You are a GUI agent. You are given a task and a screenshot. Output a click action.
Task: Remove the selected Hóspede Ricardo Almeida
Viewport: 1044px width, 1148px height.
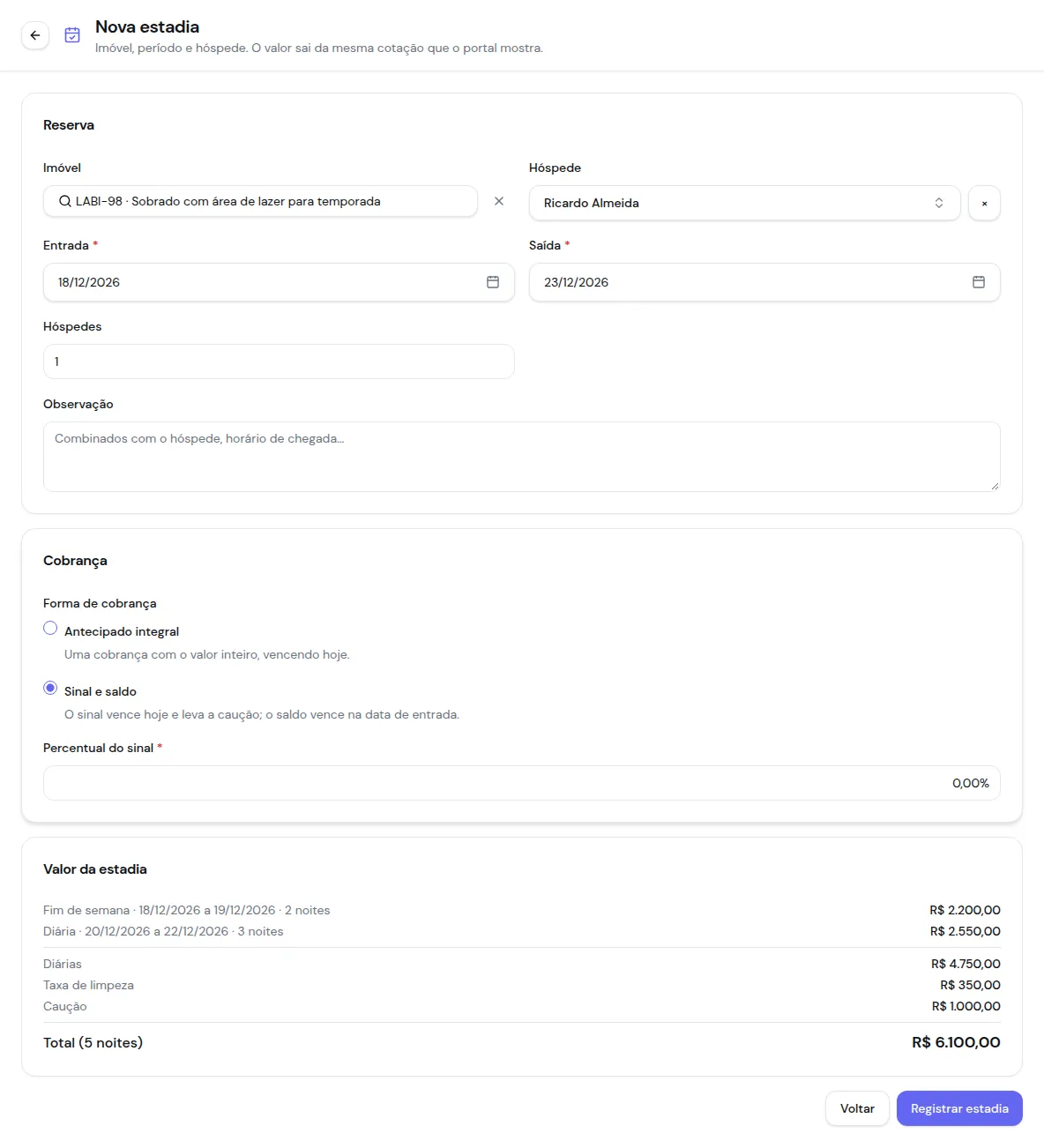(984, 203)
